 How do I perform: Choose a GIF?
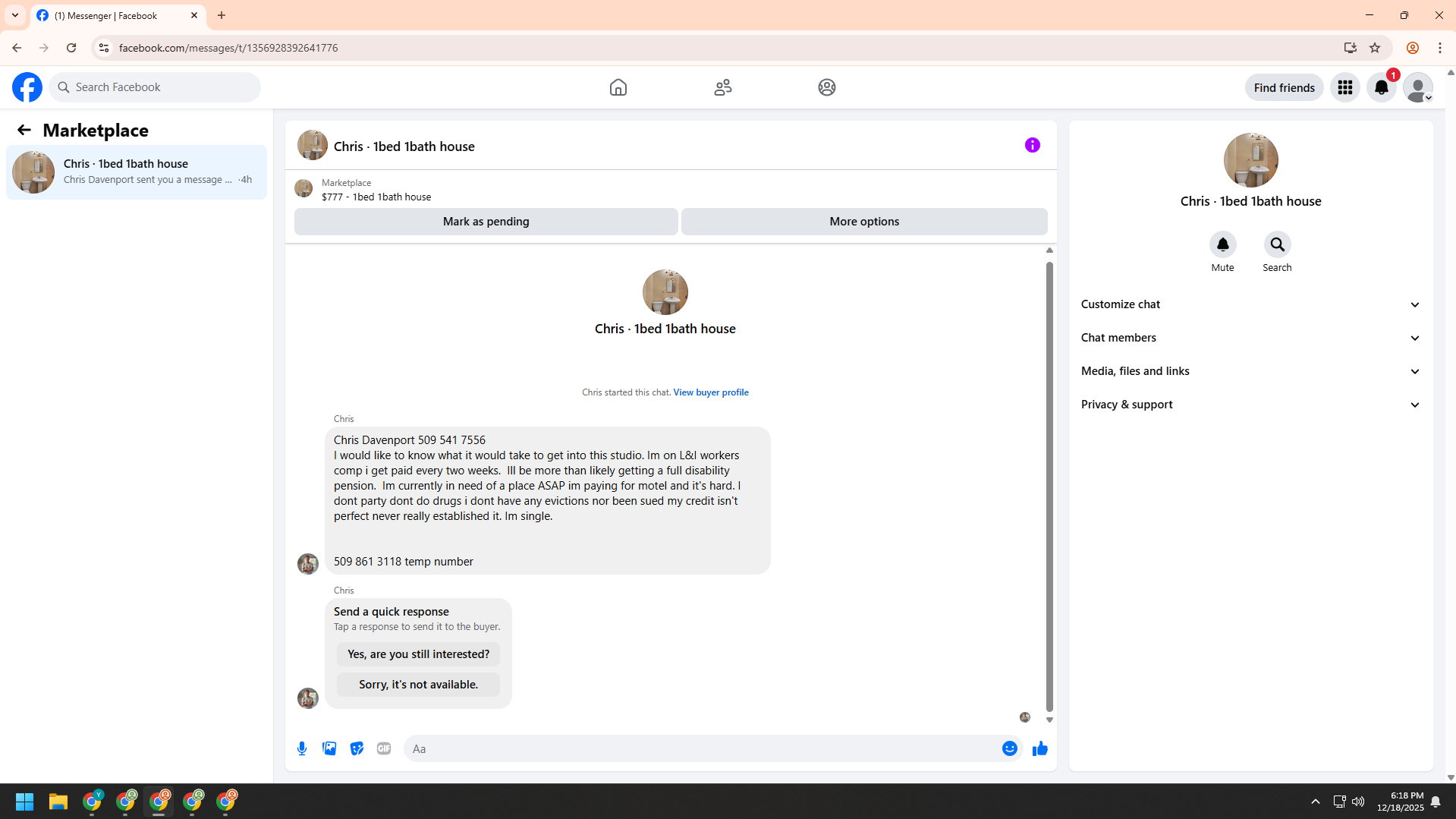tap(384, 748)
